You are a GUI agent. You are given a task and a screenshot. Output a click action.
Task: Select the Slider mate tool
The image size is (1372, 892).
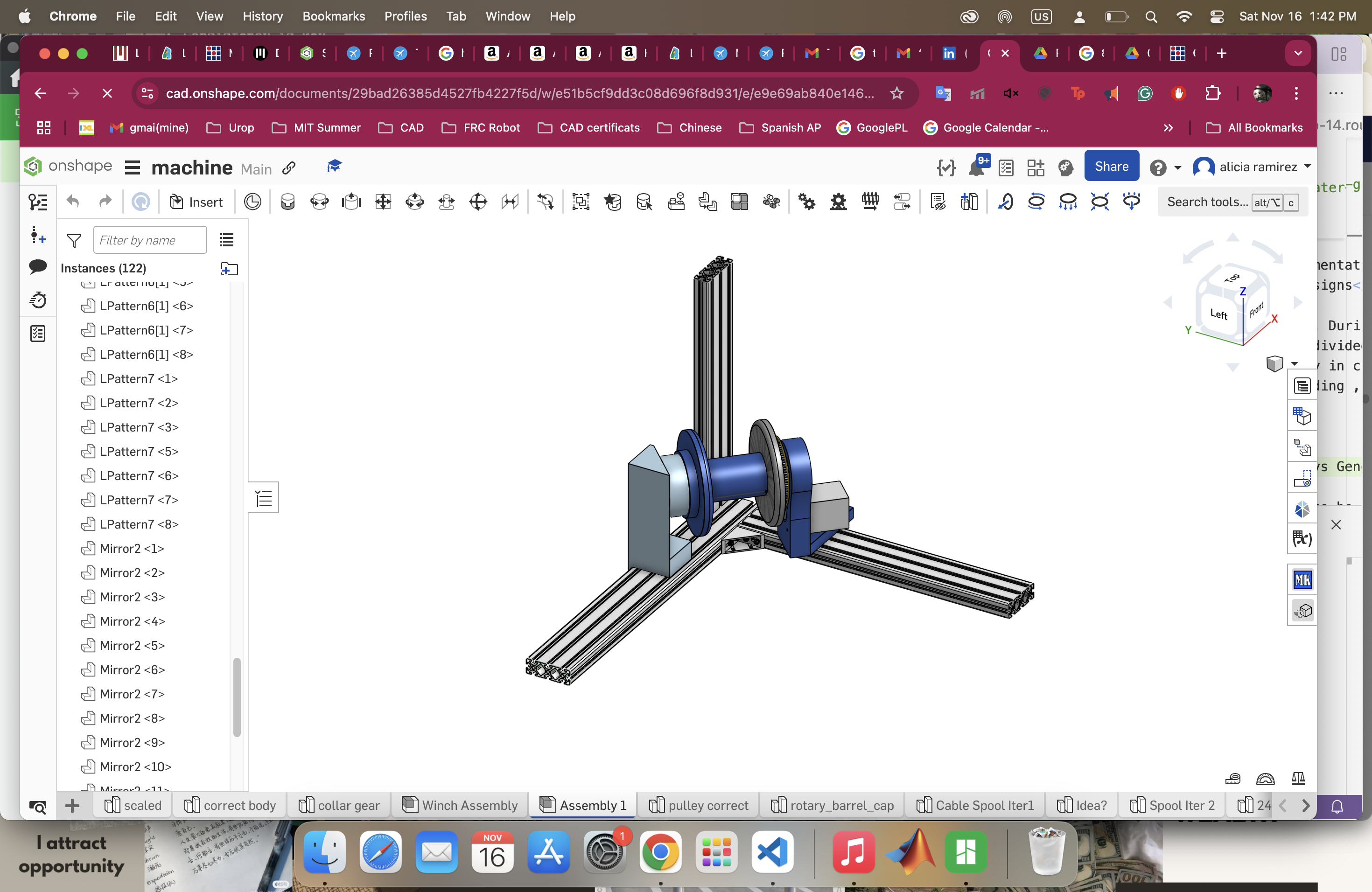pos(351,202)
